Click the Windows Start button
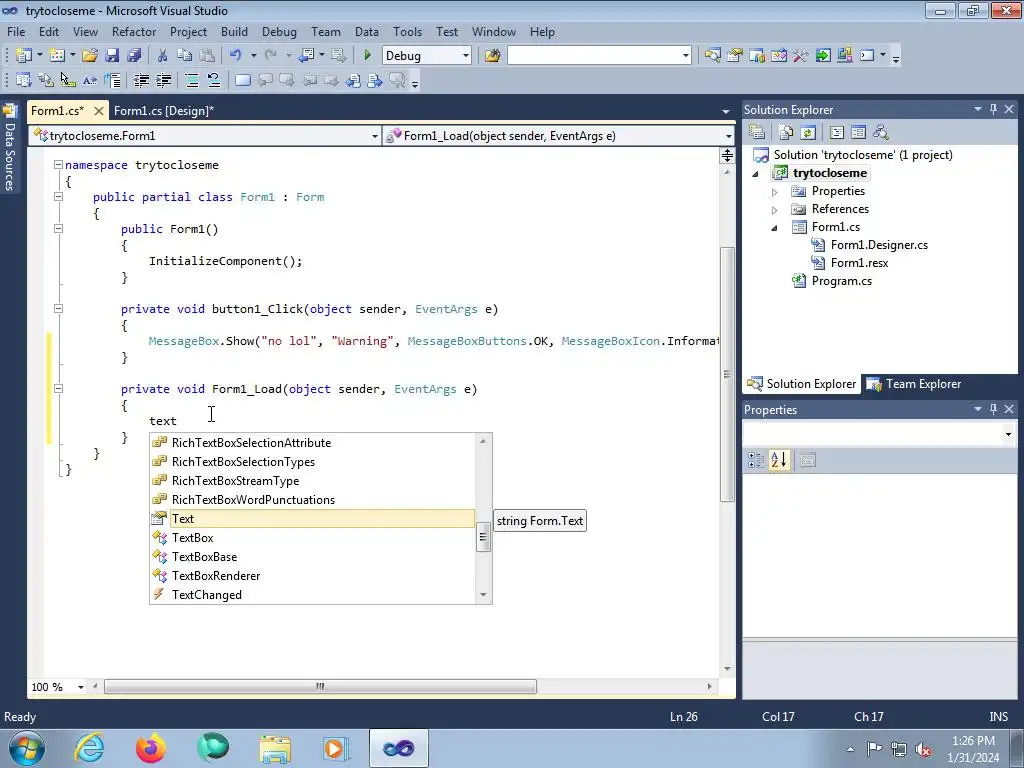This screenshot has width=1024, height=768. (x=27, y=748)
